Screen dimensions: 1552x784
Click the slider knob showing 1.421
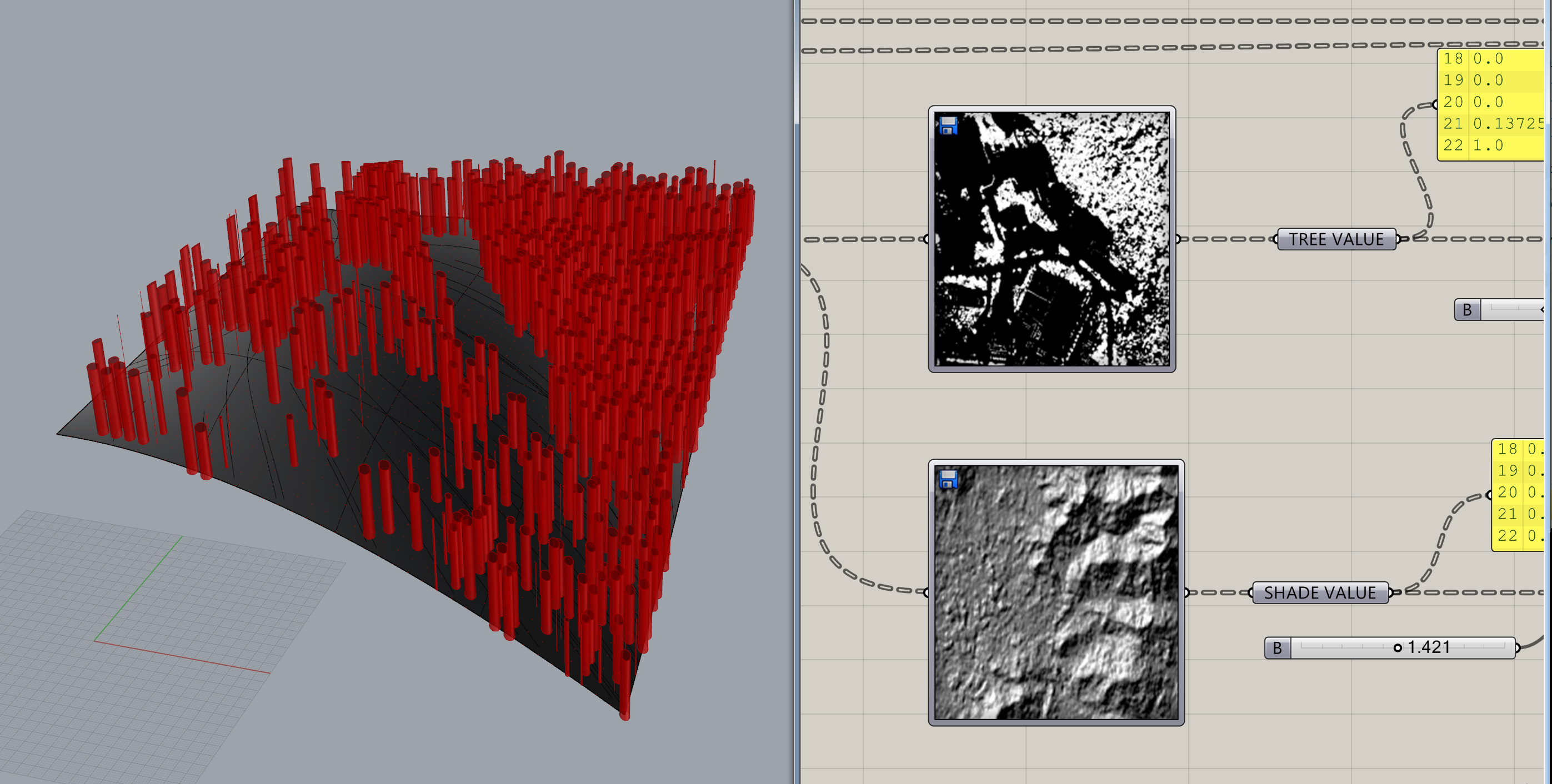(1398, 649)
